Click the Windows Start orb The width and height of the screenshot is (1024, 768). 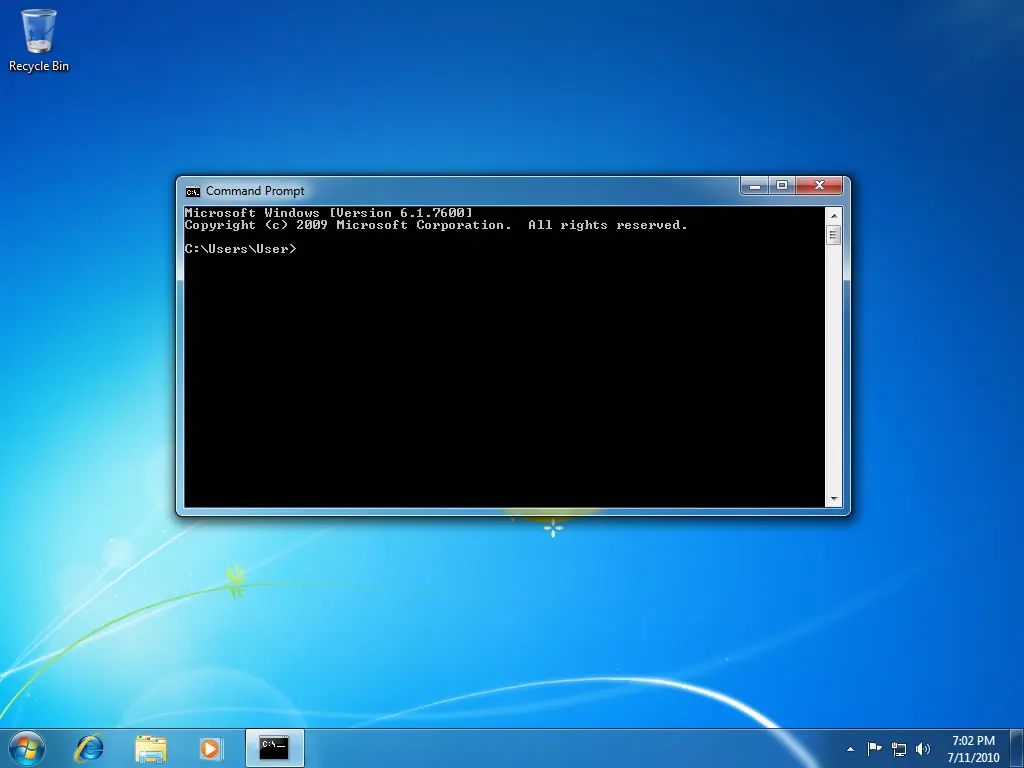(x=27, y=747)
